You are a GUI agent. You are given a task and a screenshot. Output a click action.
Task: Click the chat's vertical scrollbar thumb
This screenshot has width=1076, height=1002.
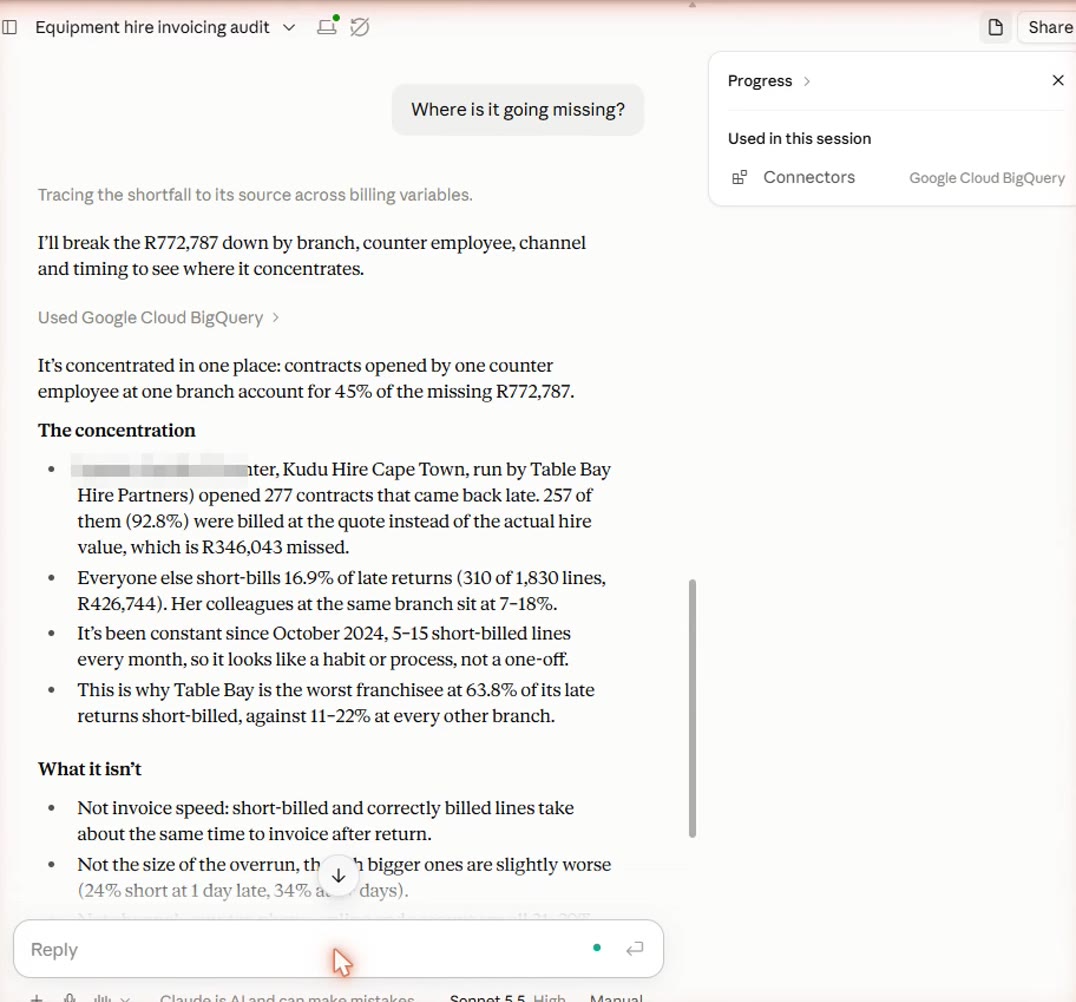pyautogui.click(x=692, y=708)
